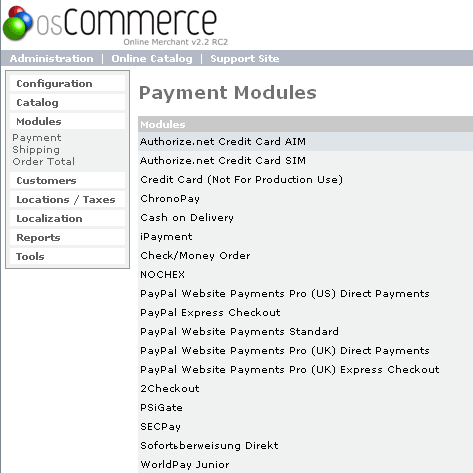
Task: Select the SECPay module row
Action: (305, 426)
